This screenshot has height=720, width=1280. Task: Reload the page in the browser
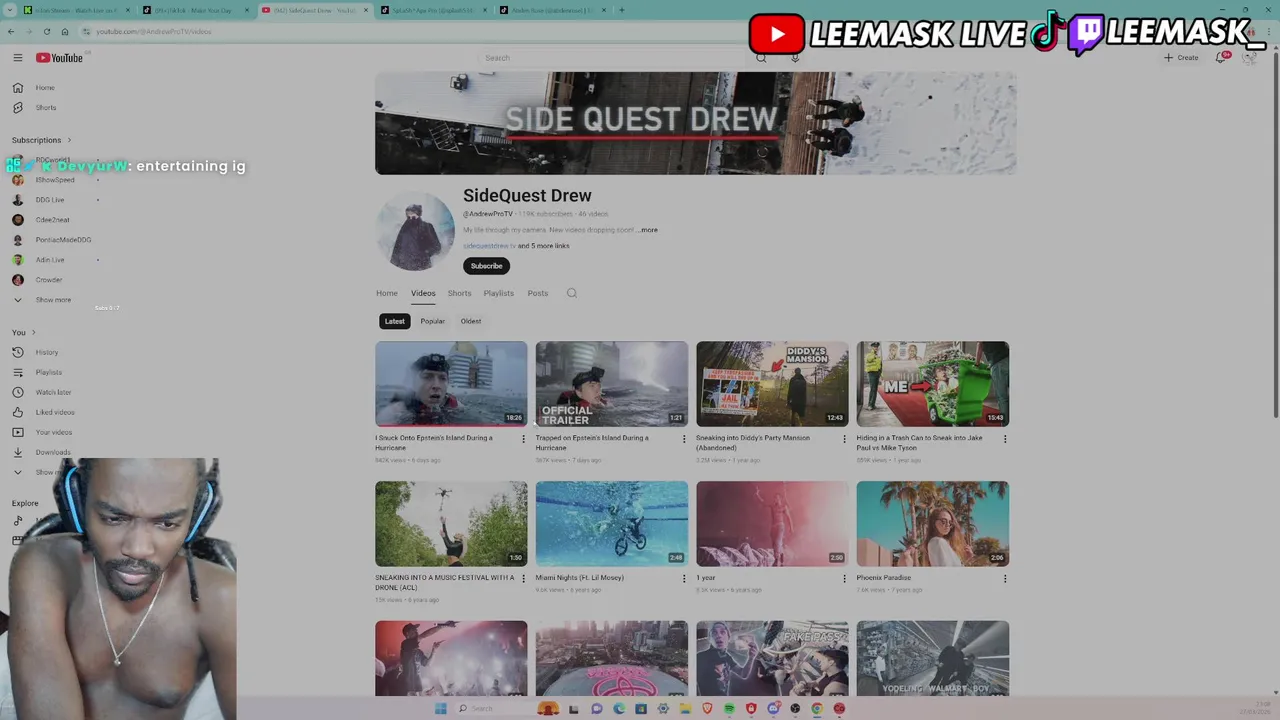click(46, 31)
